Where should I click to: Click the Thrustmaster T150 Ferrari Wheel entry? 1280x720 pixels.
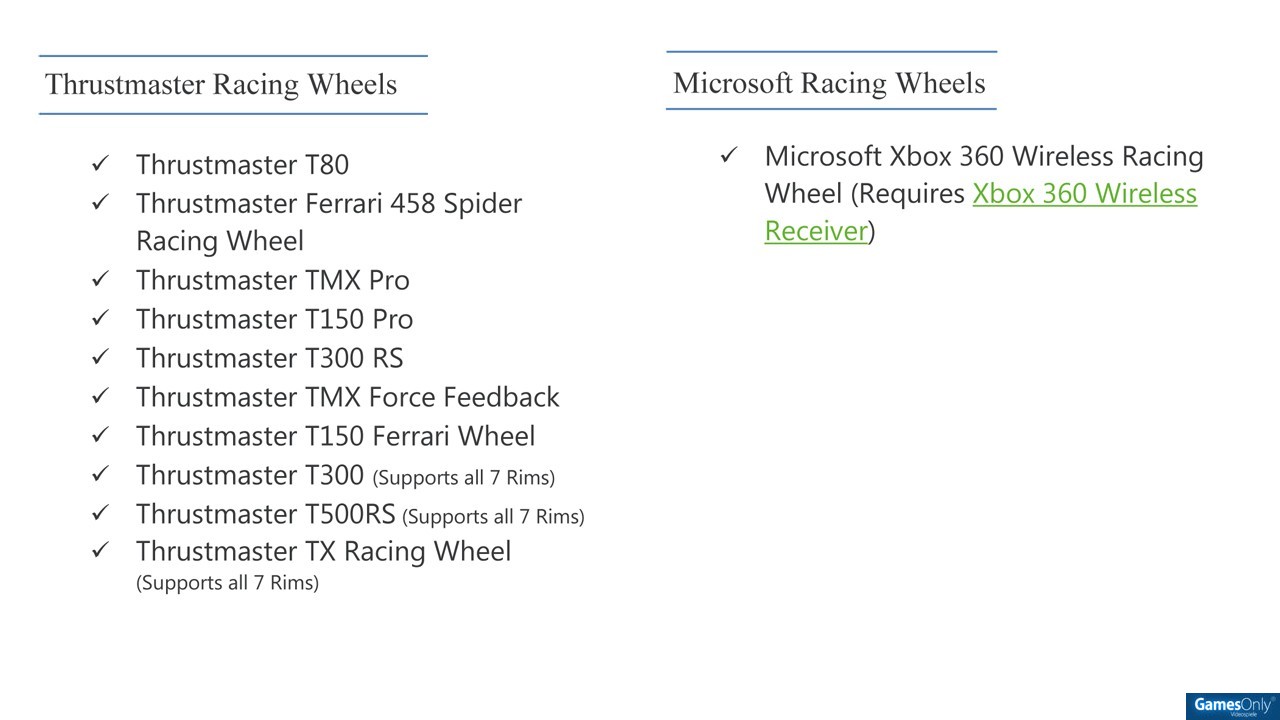point(336,436)
